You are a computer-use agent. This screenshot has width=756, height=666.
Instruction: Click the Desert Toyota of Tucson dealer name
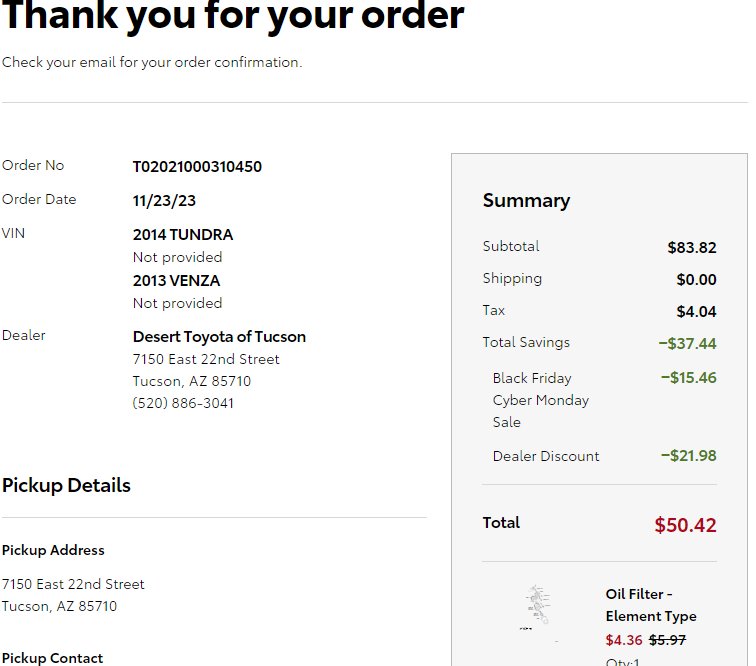(219, 337)
